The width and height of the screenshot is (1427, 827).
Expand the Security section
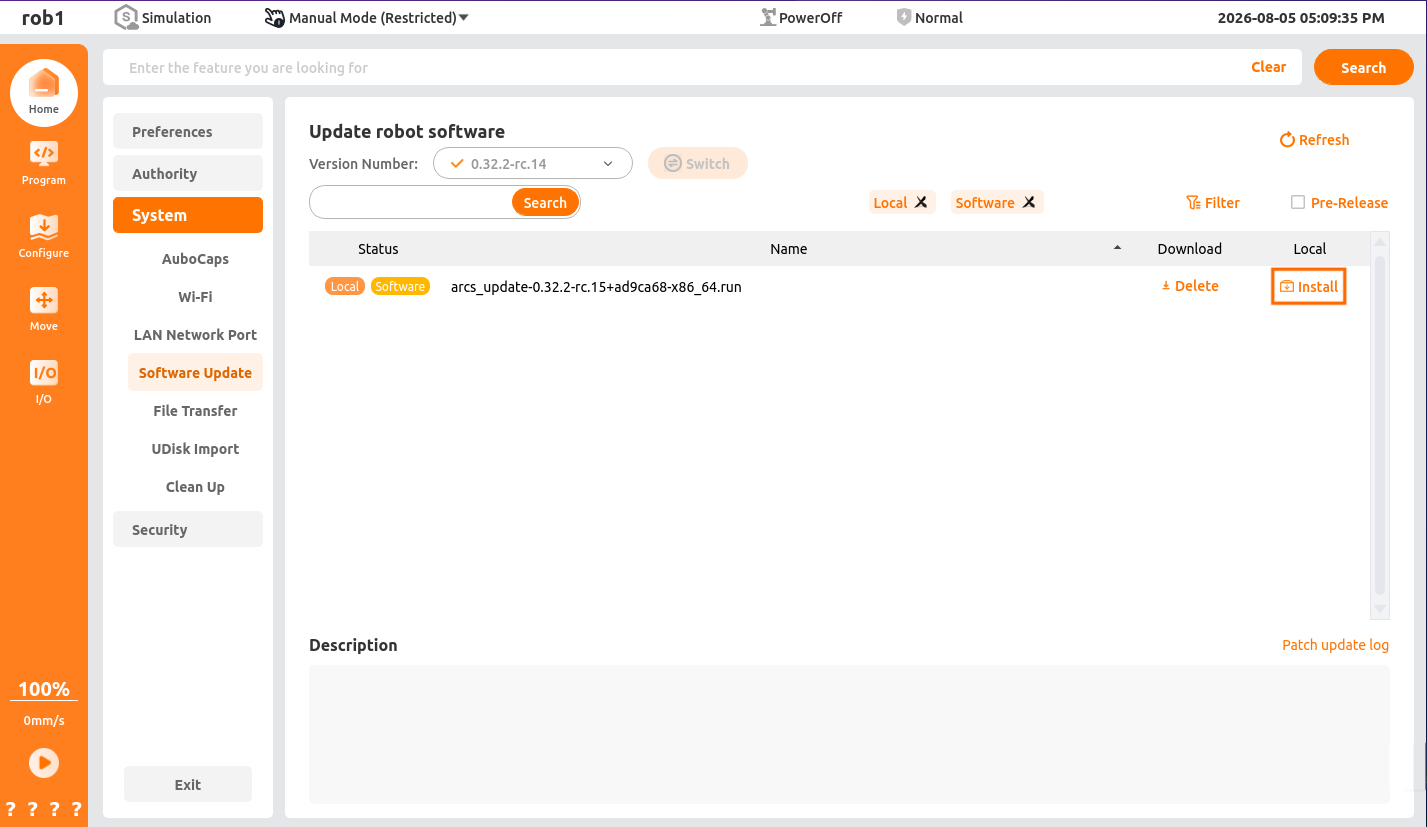click(188, 529)
